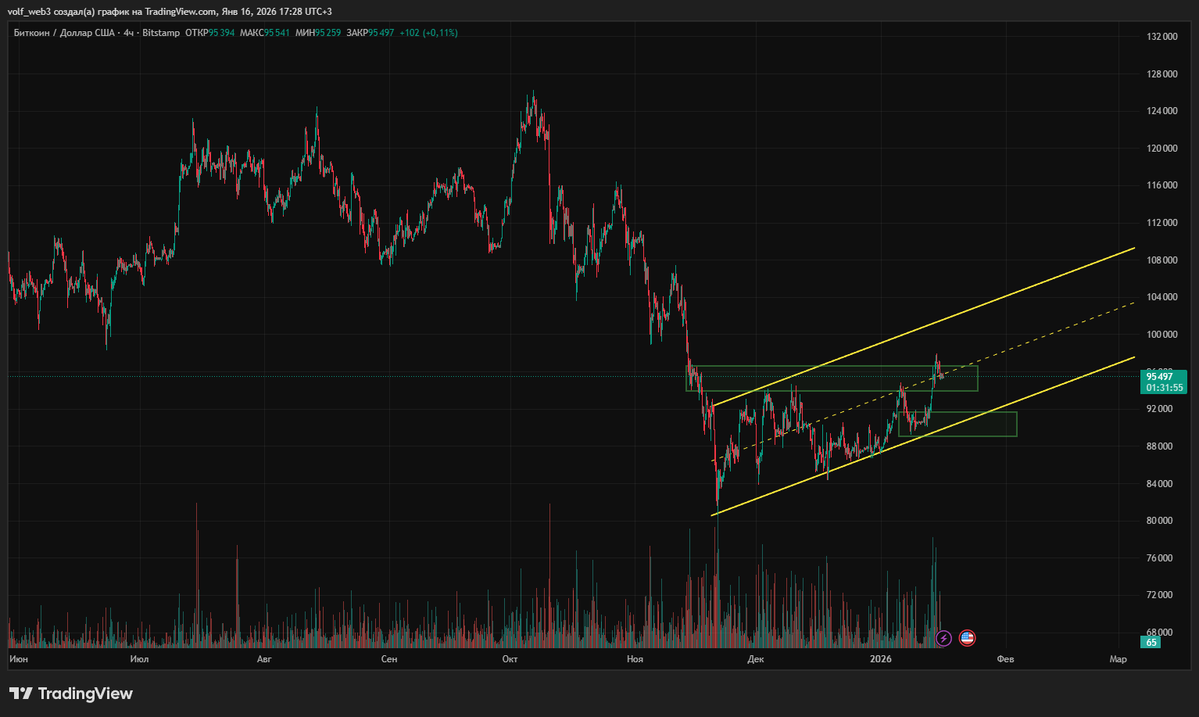Click the Bitstamp exchange label
Viewport: 1199px width, 717px height.
tap(162, 32)
